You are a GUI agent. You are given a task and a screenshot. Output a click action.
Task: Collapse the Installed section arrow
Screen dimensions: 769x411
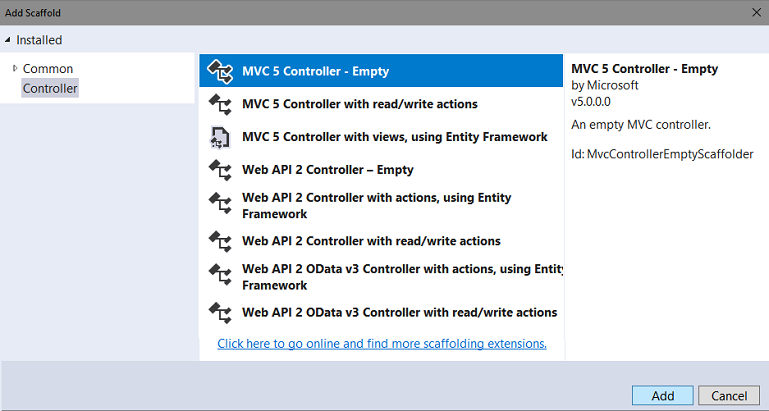(7, 40)
